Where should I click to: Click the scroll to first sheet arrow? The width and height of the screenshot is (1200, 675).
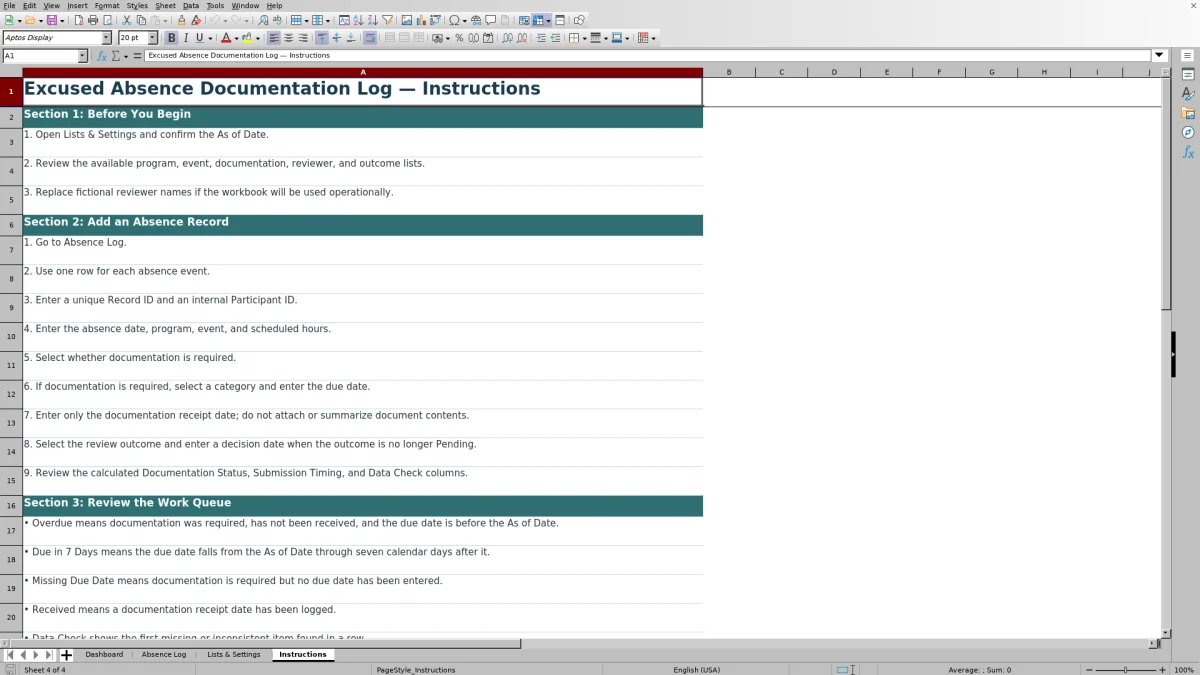click(9, 655)
